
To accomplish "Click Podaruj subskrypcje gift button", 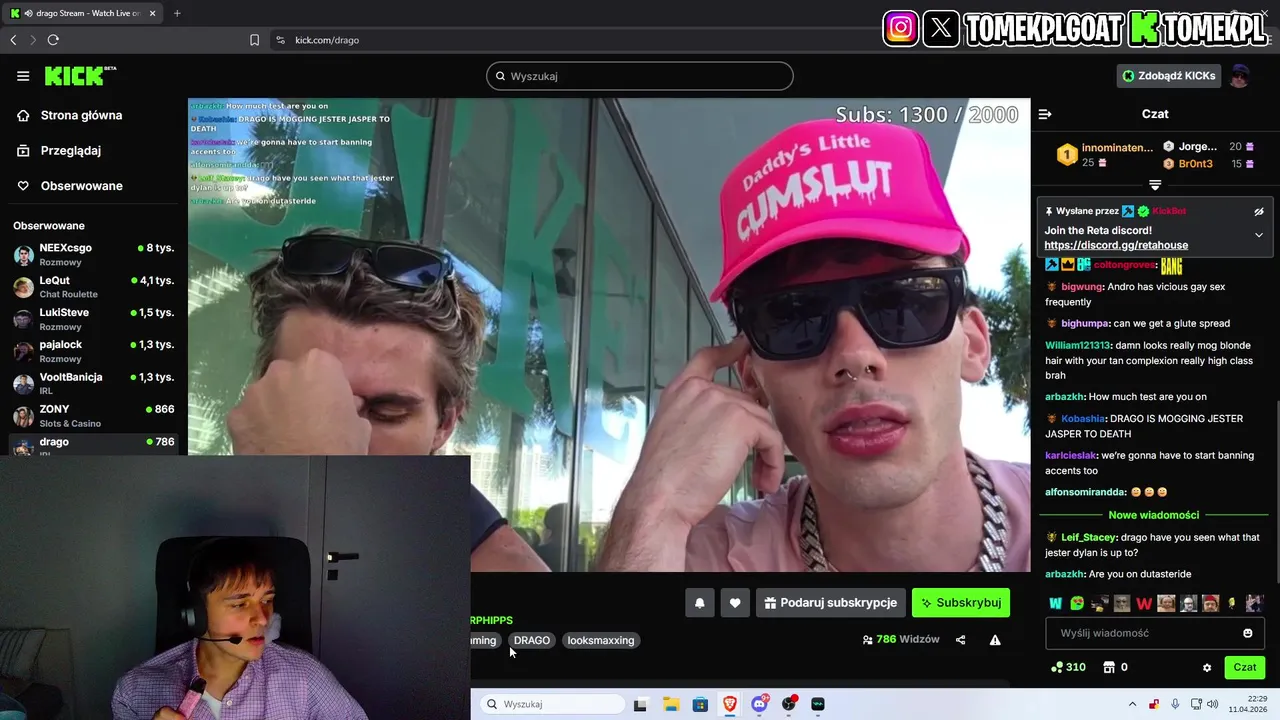I will [831, 603].
